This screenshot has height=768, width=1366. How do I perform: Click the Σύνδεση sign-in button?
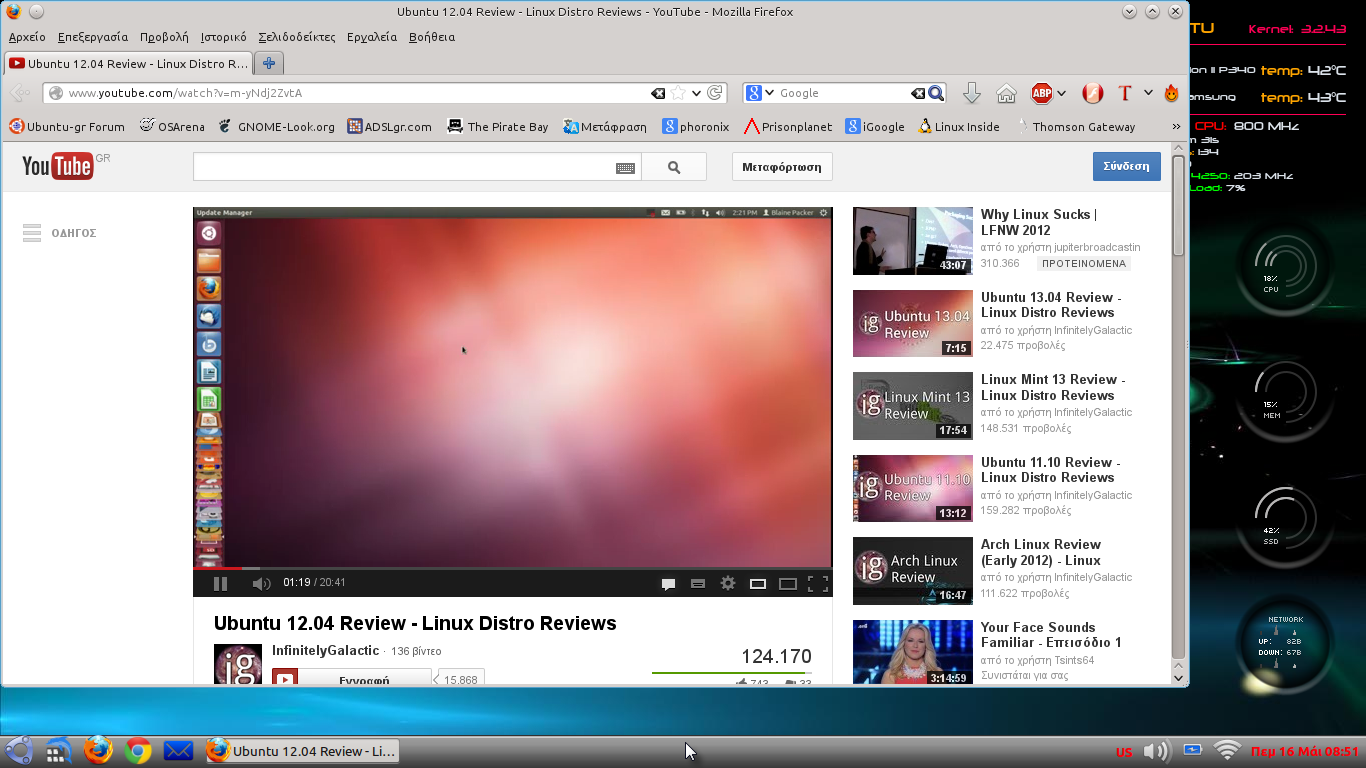[x=1126, y=166]
